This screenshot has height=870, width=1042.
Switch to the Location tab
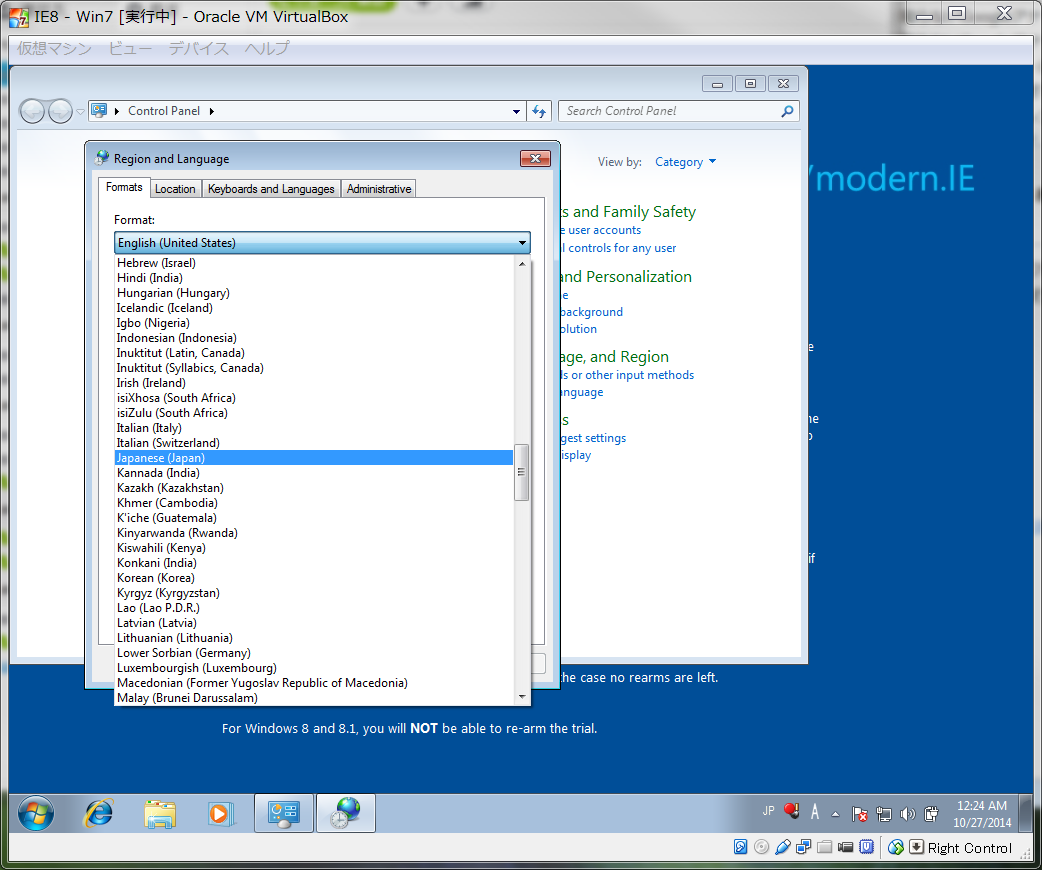[x=175, y=189]
